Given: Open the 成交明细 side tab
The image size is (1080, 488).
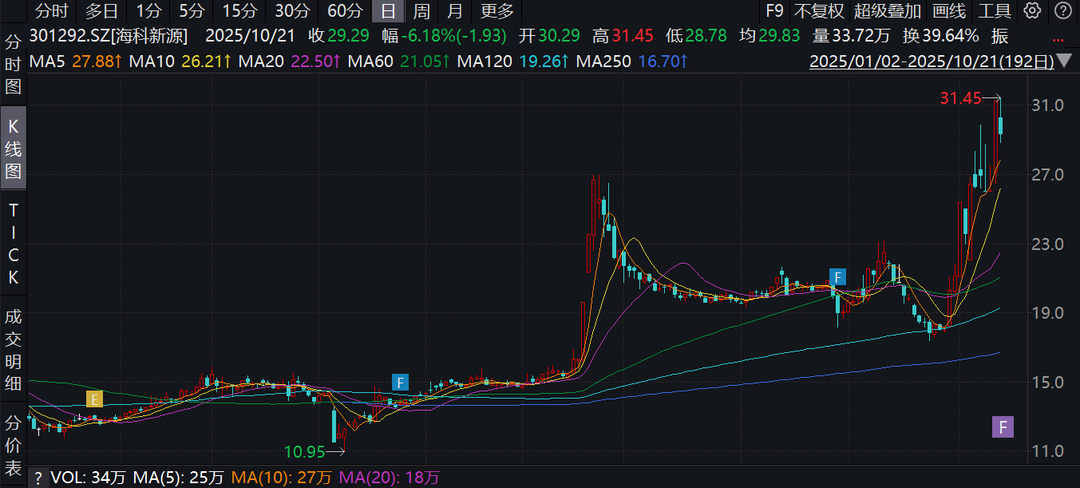Looking at the screenshot, I should coord(13,340).
